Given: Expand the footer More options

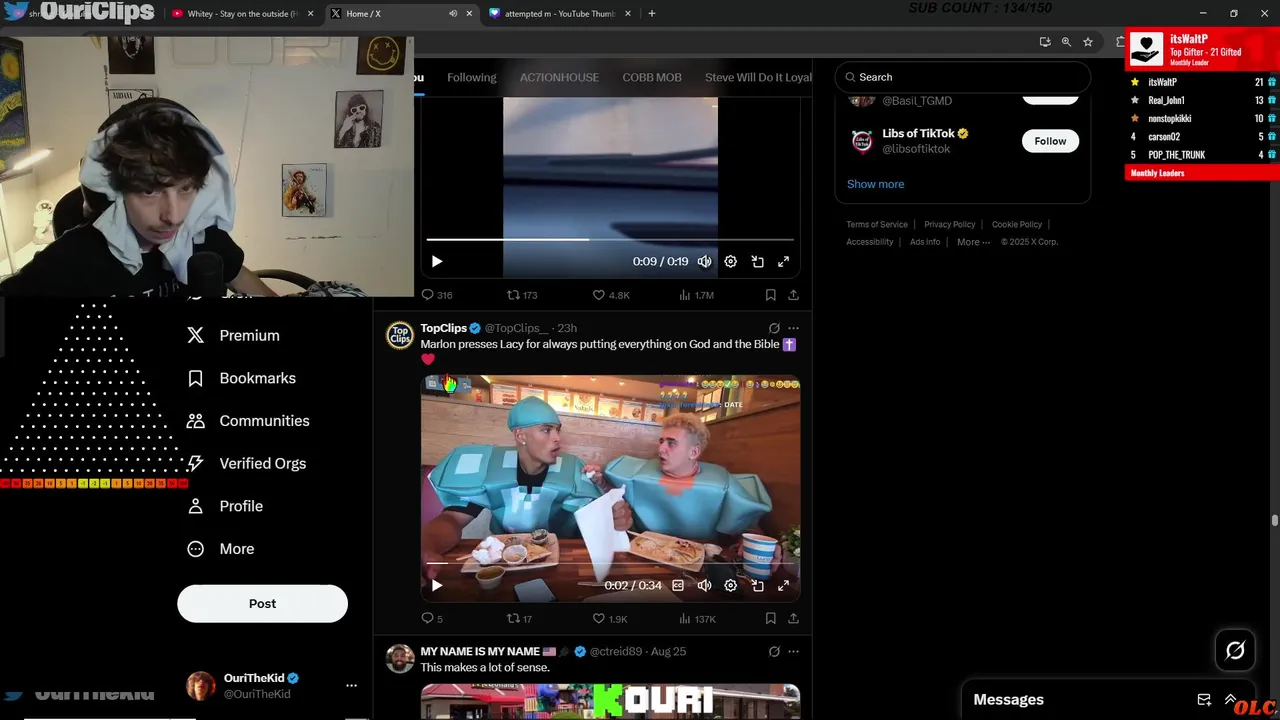Looking at the screenshot, I should tap(973, 242).
